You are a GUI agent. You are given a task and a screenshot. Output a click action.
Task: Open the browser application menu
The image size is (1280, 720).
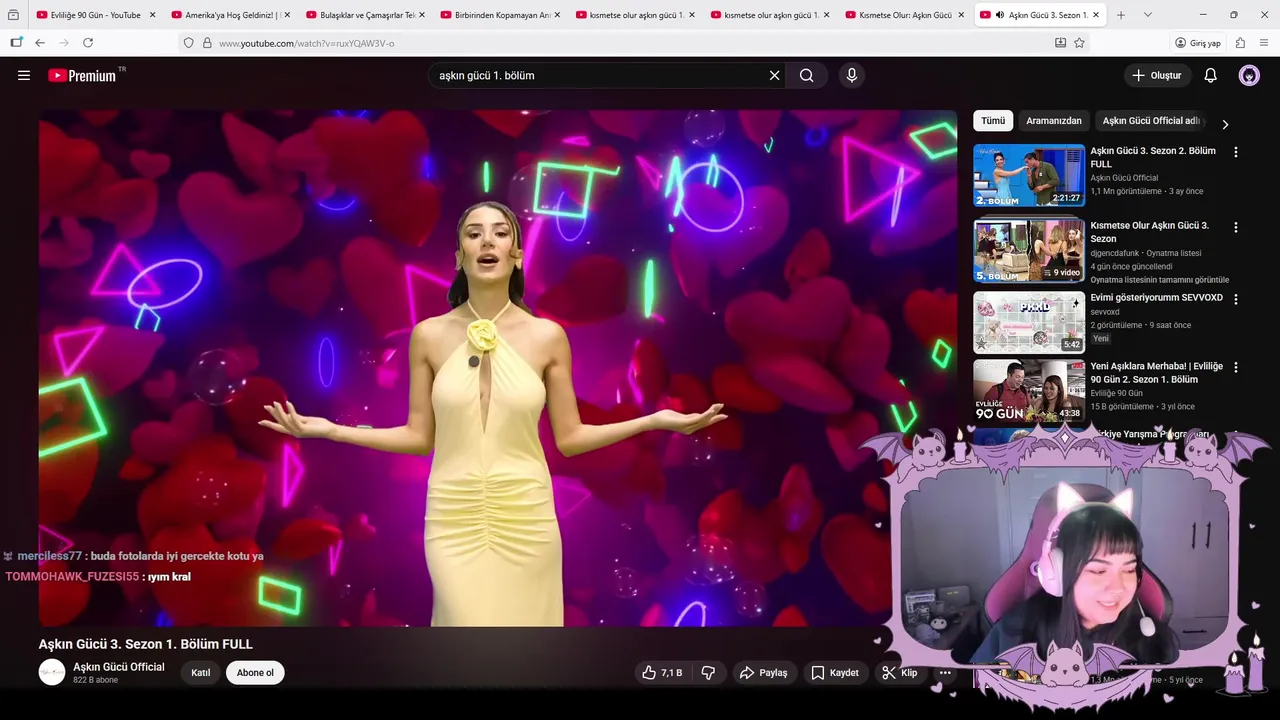[x=1264, y=43]
